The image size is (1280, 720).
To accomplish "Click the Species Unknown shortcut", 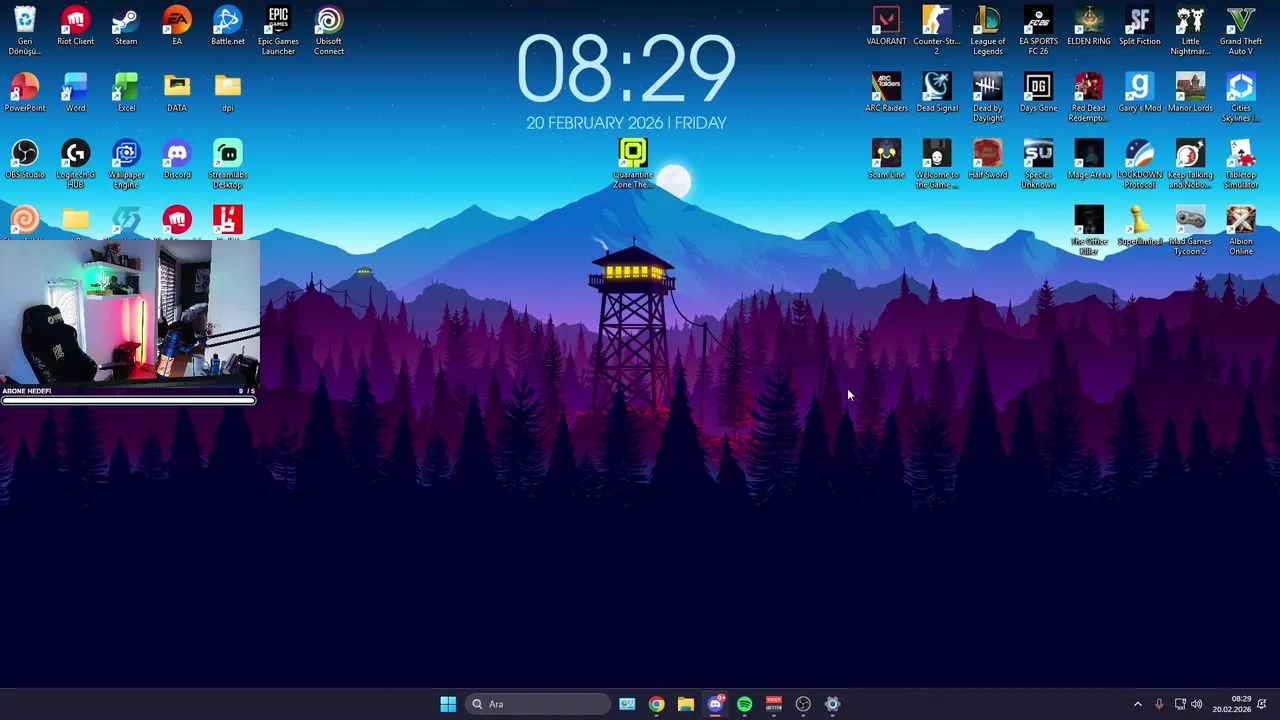I will pos(1038,164).
